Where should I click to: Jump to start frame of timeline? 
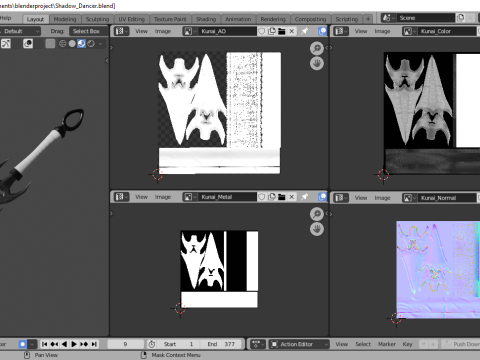click(44, 344)
